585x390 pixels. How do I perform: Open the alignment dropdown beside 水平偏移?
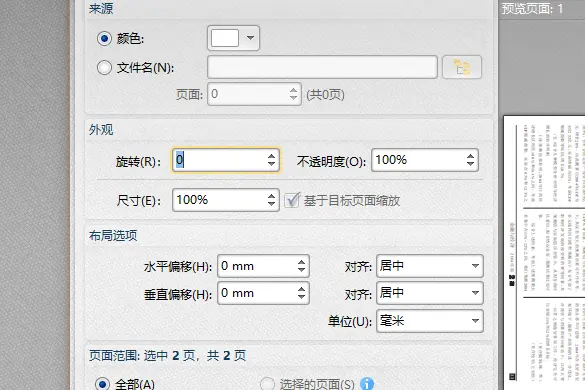pos(430,266)
